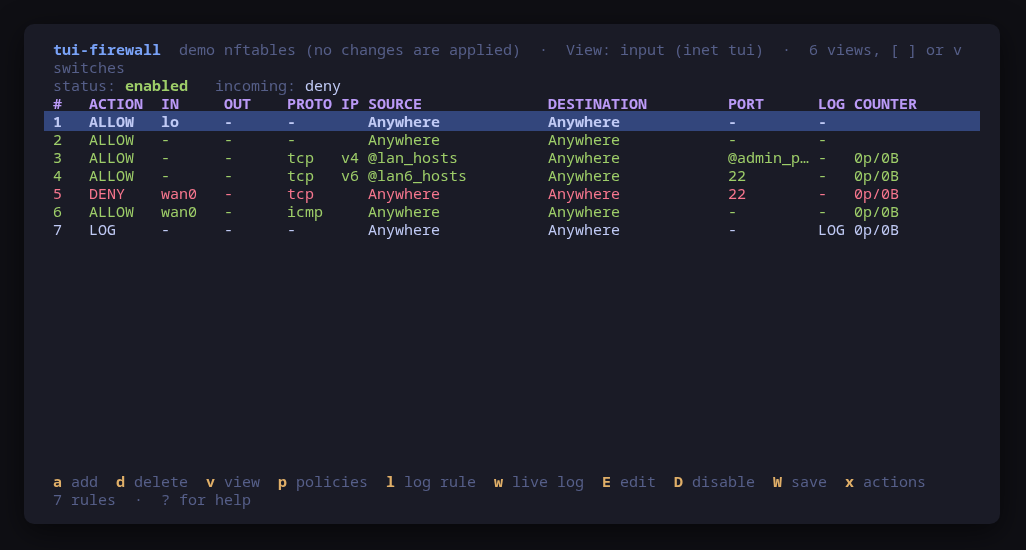Click '6 views, [ ] or v' text
This screenshot has height=550, width=1026.
[885, 50]
